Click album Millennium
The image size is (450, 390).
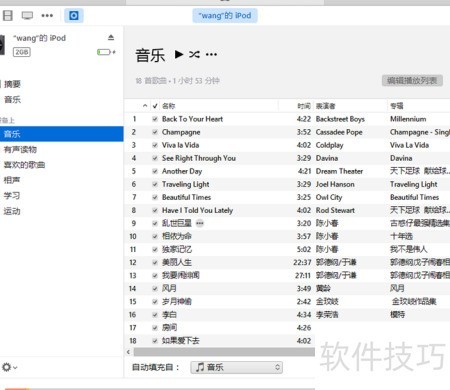(408, 119)
